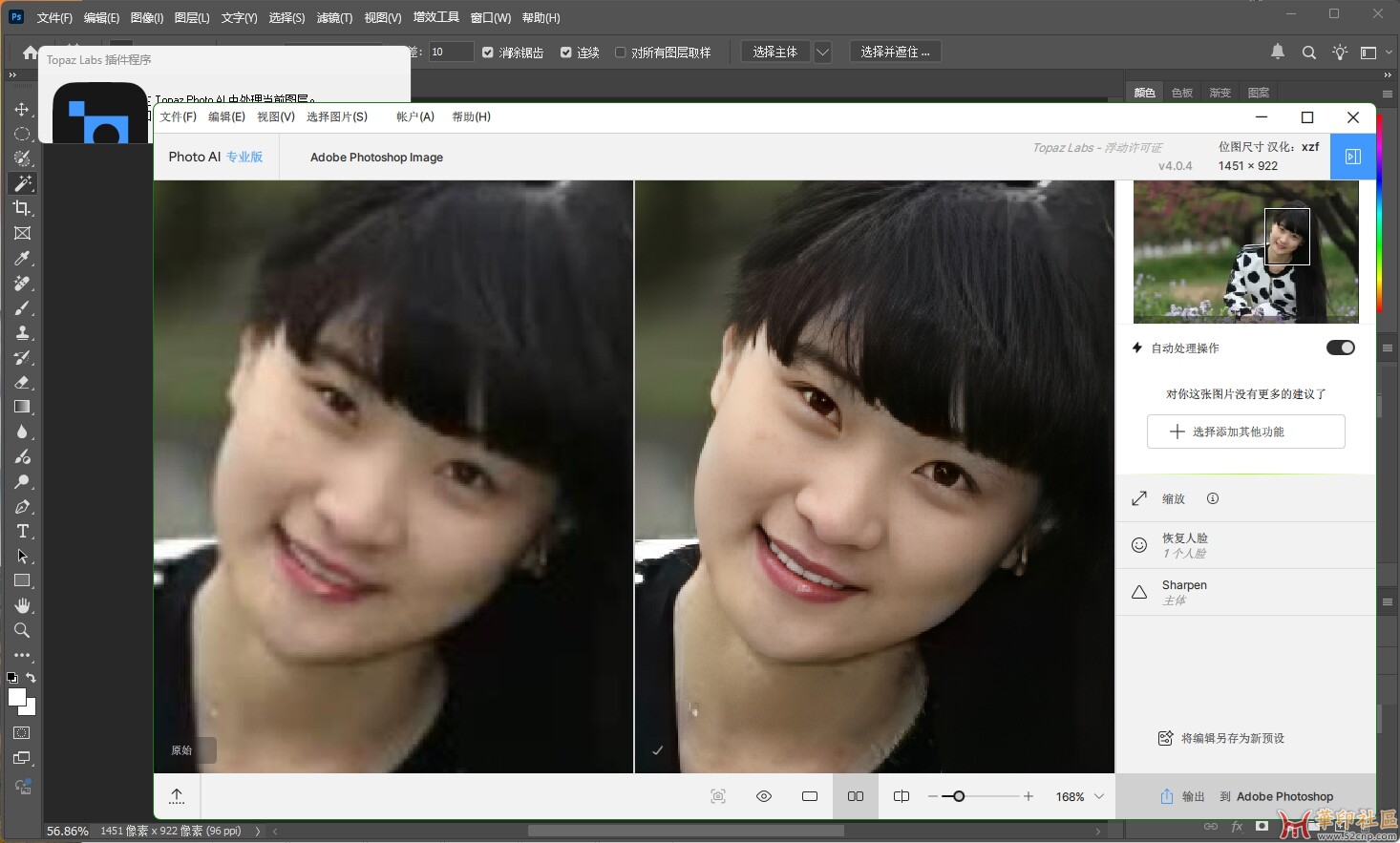Select the Clone Stamp tool
Screen dimensions: 1400x843
(x=22, y=332)
